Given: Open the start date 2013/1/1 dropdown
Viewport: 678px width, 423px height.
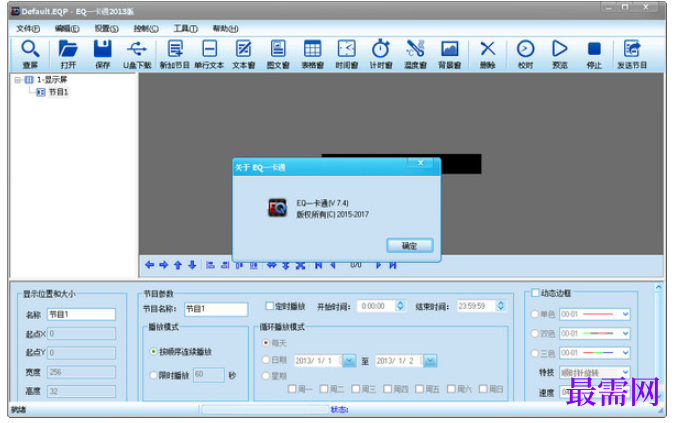Looking at the screenshot, I should (x=349, y=360).
